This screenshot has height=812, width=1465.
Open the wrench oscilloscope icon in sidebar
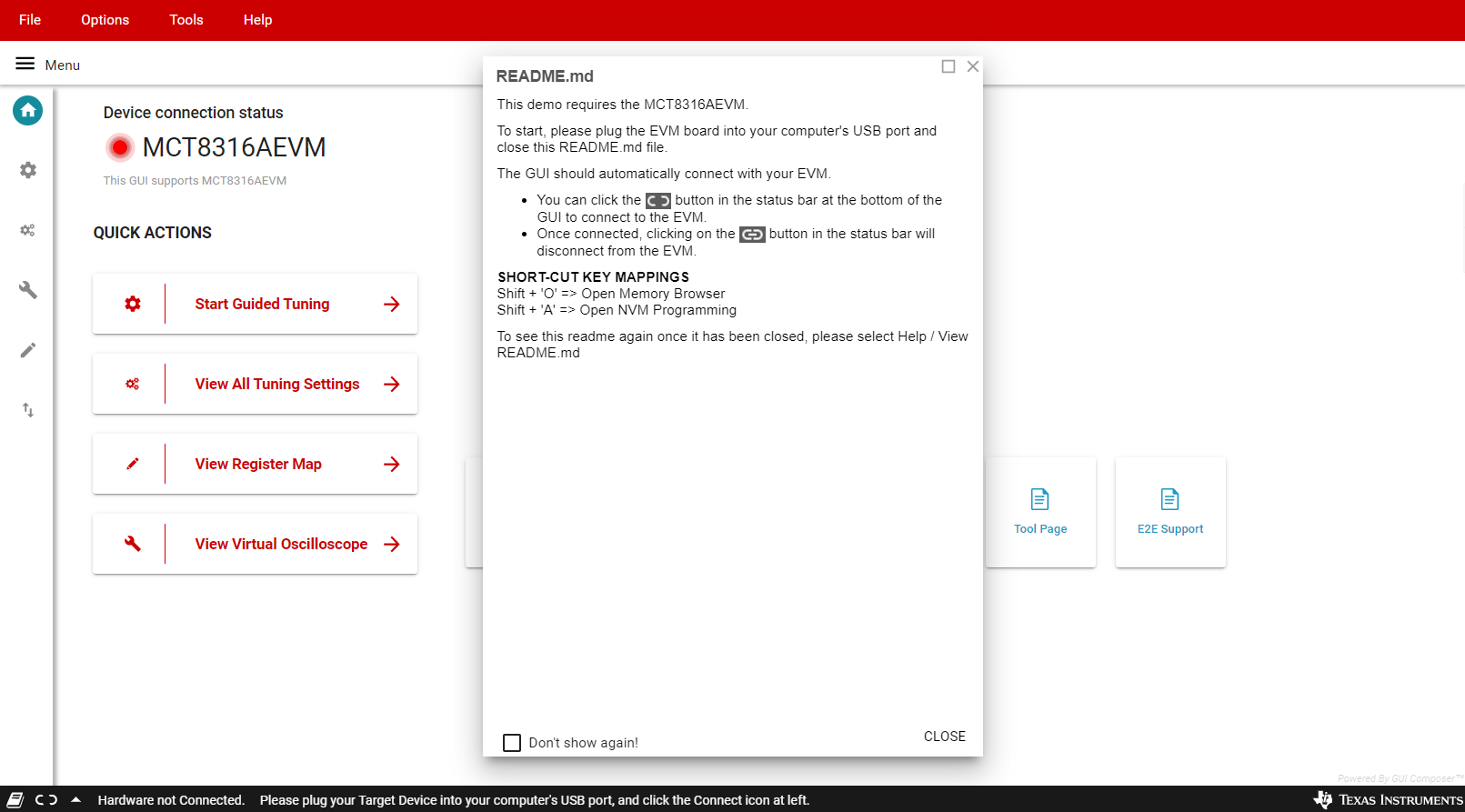[28, 290]
